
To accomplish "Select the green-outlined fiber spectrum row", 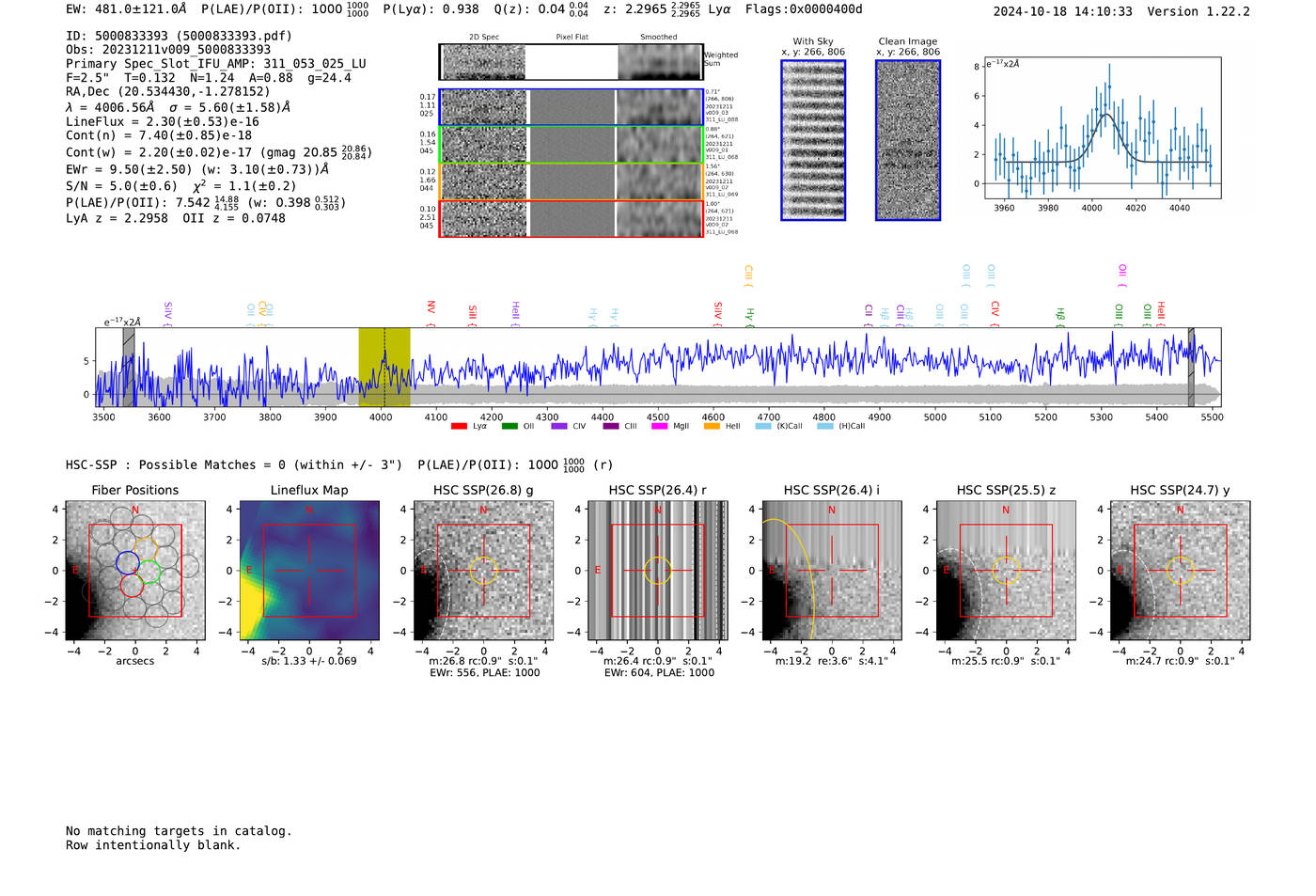I will tap(572, 144).
